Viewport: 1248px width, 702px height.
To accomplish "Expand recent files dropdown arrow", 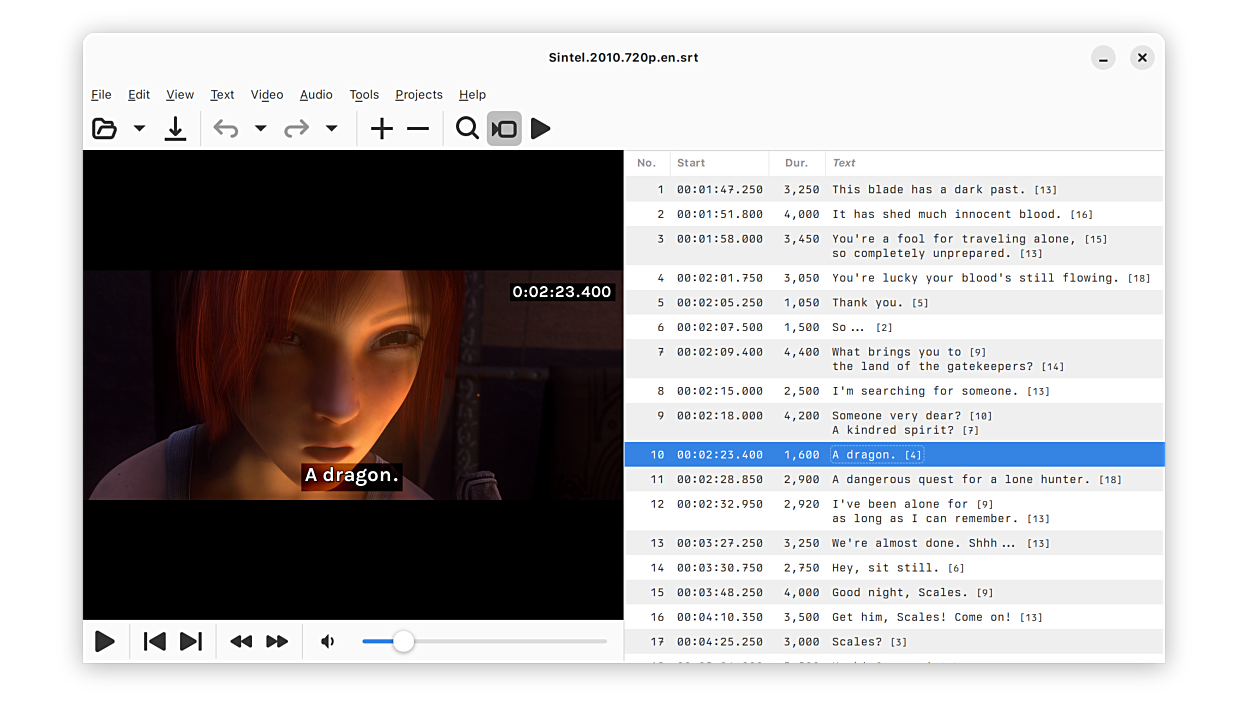I will click(x=139, y=128).
